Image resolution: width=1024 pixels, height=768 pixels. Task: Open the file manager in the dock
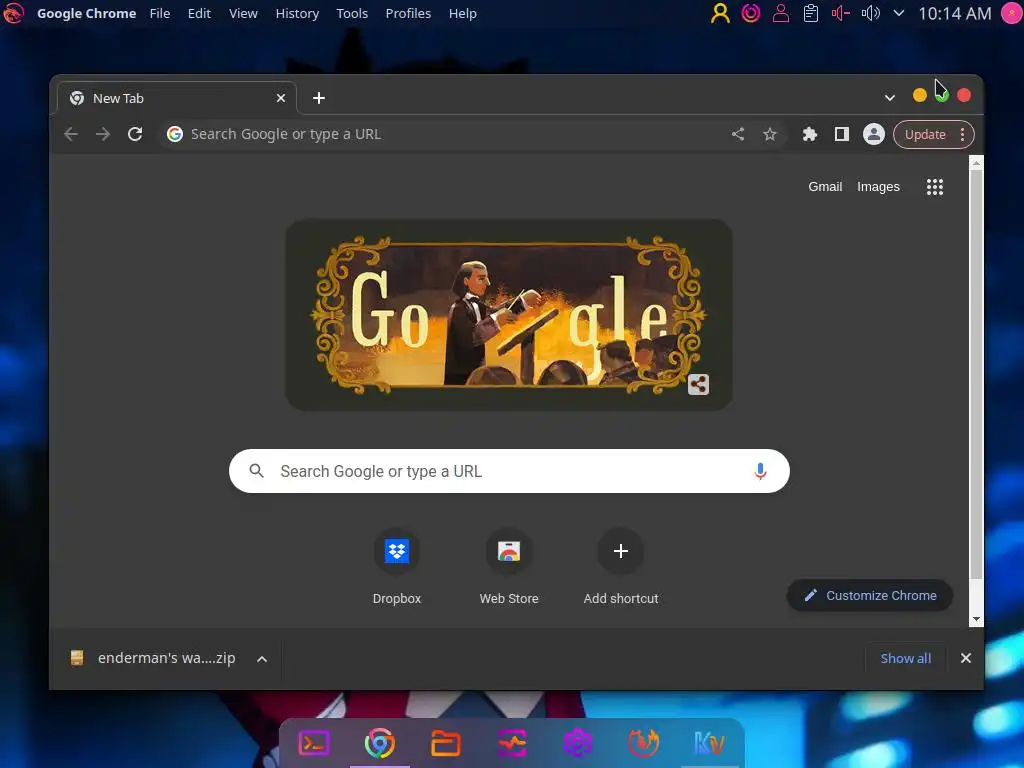[445, 743]
